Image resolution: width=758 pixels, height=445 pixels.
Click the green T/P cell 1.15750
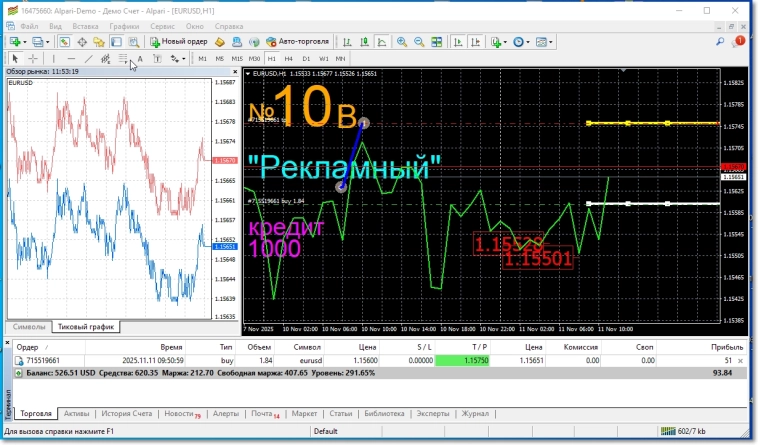(462, 360)
